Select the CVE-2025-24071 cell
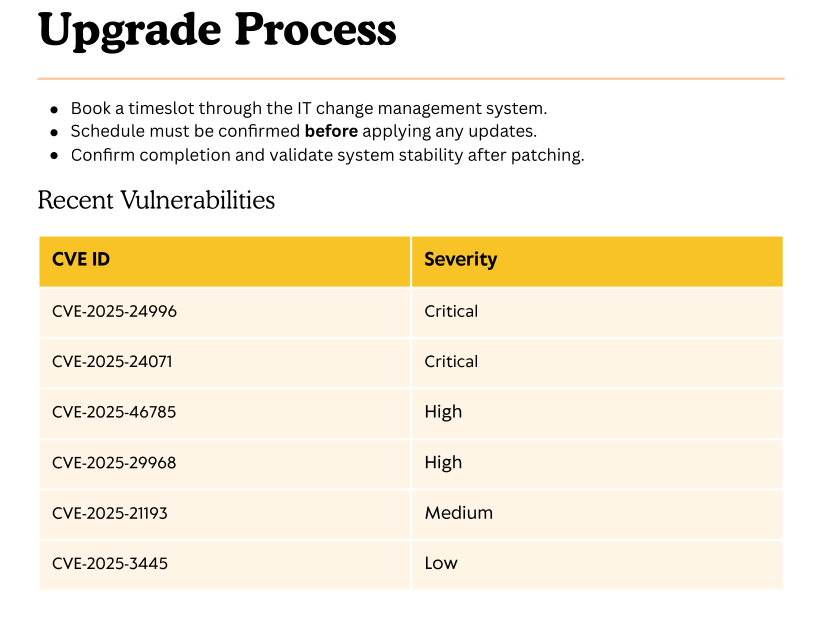The width and height of the screenshot is (823, 639). coord(112,361)
